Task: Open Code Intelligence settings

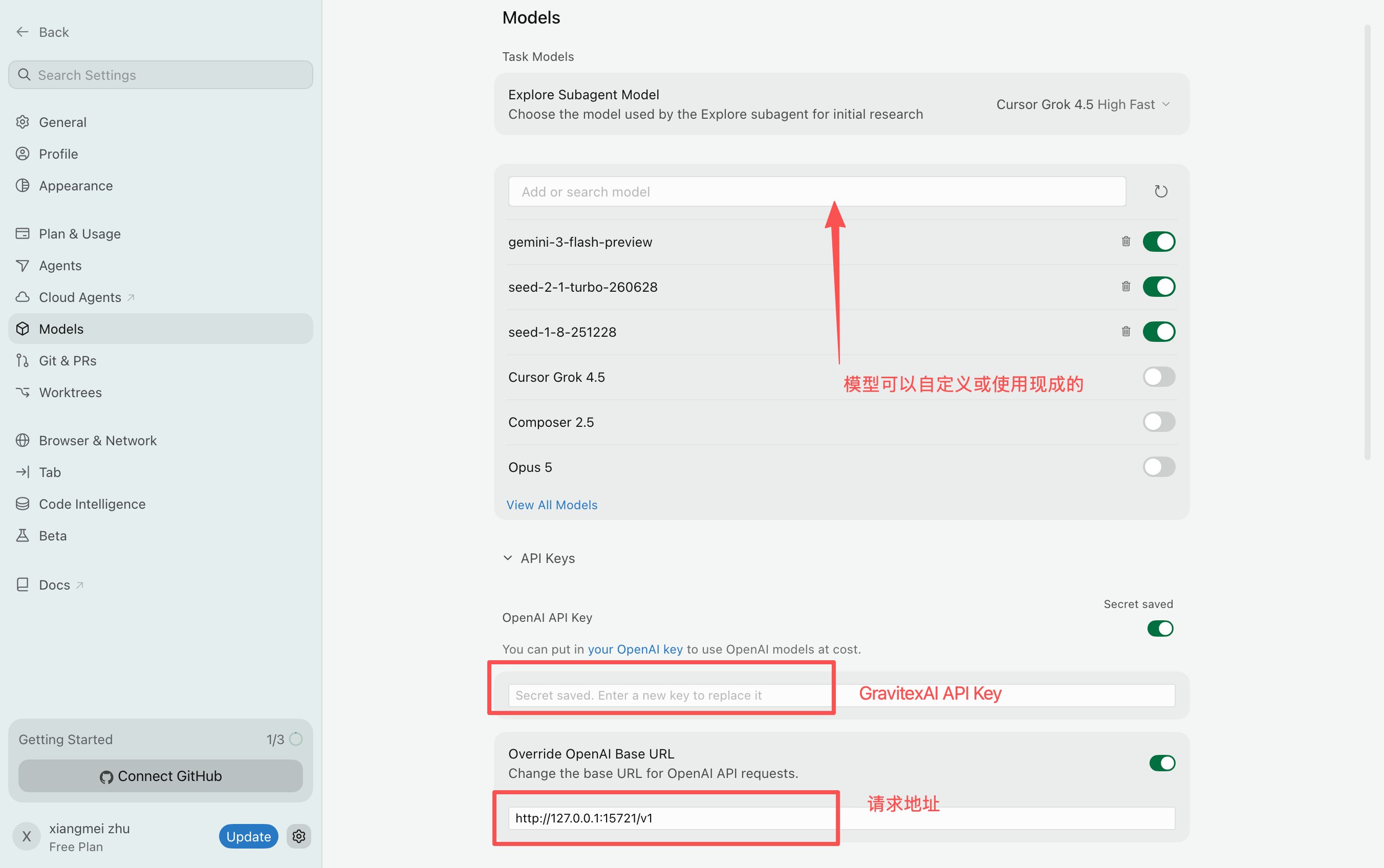Action: click(161, 504)
